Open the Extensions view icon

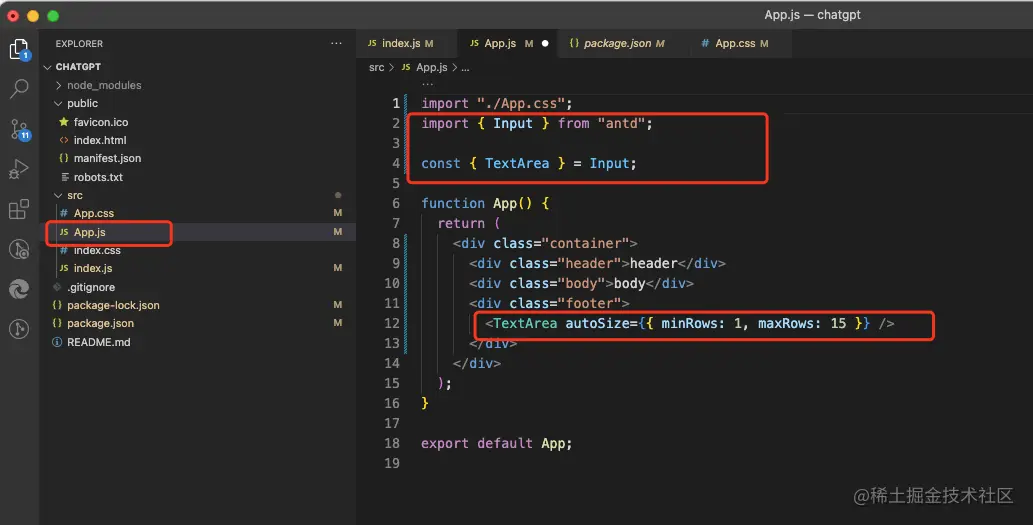click(18, 209)
